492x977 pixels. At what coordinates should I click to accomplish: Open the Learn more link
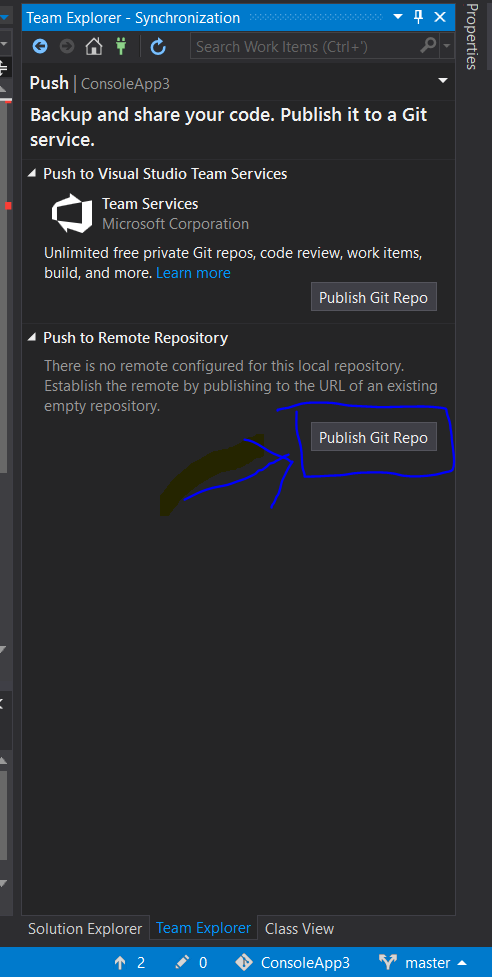point(193,273)
